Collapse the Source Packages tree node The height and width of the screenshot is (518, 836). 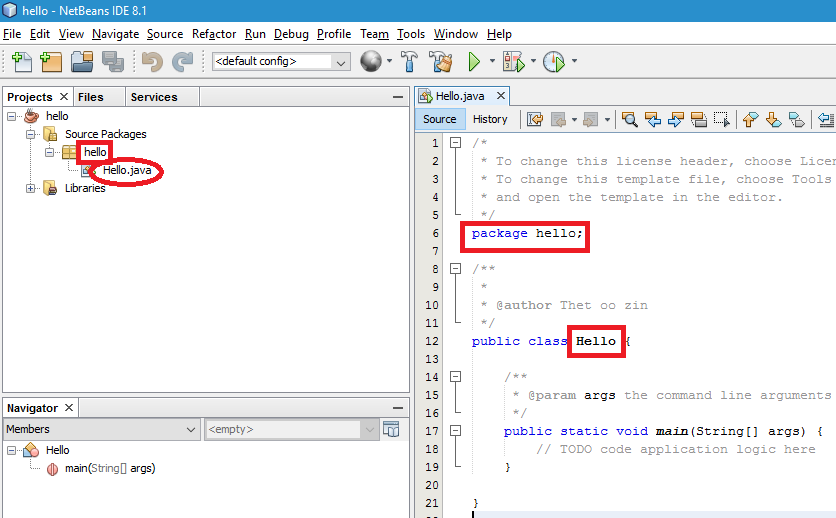pos(30,134)
